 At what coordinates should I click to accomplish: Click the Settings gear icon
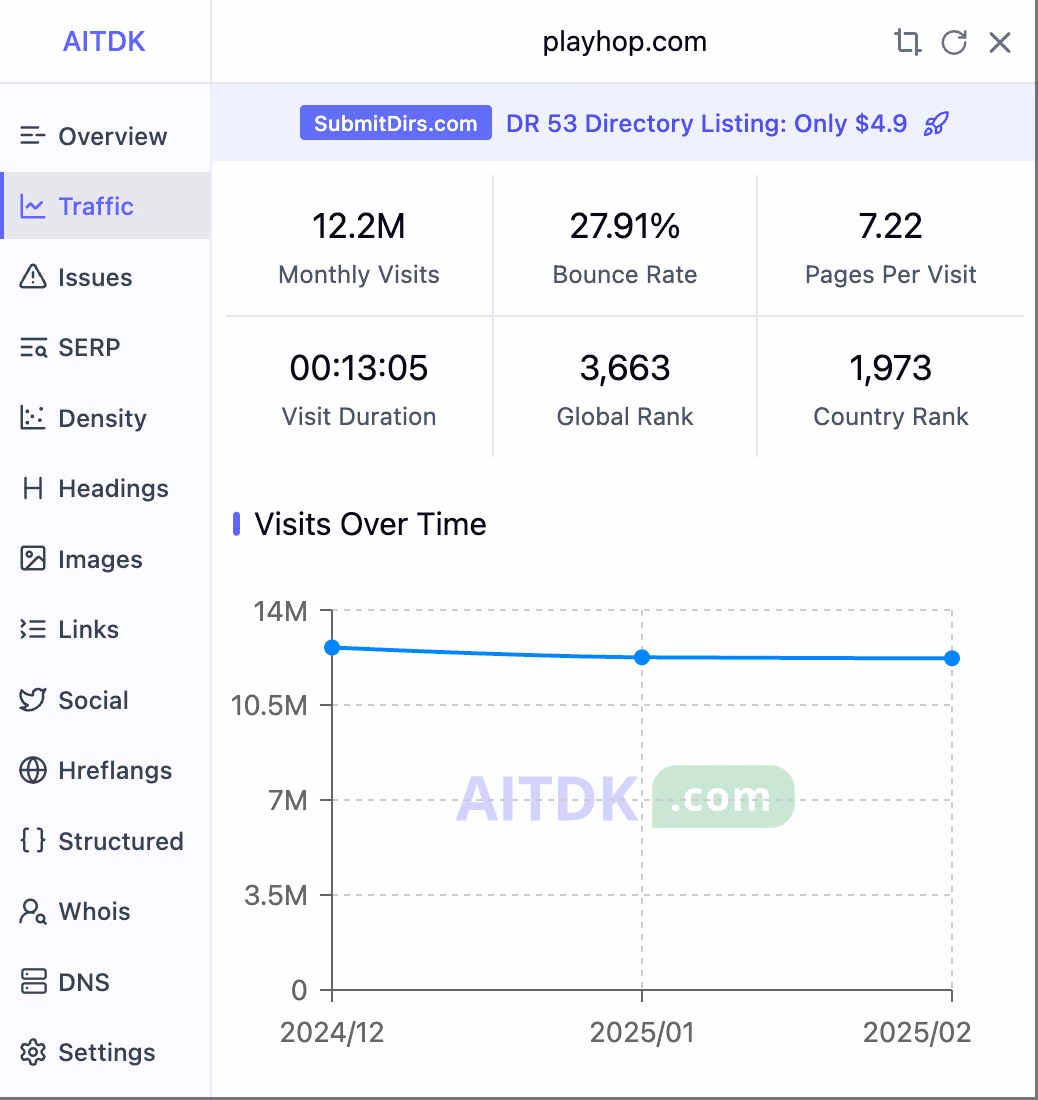click(33, 1052)
